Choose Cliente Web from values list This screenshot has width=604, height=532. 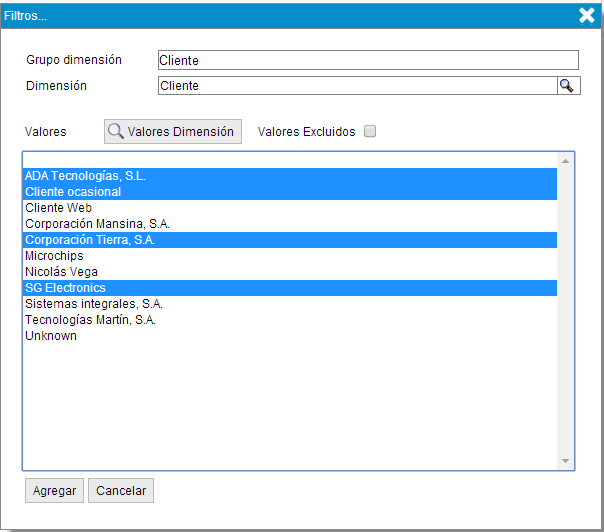pyautogui.click(x=58, y=208)
